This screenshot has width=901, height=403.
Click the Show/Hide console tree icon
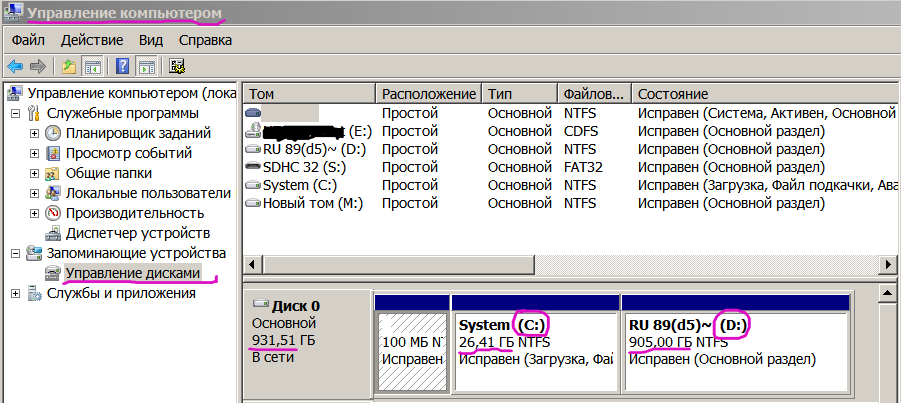pos(92,67)
